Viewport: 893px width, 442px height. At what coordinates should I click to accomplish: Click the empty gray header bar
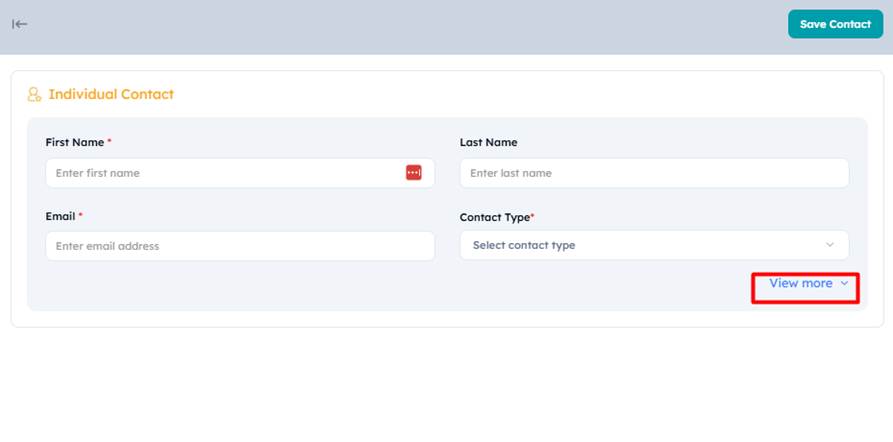tap(399, 27)
